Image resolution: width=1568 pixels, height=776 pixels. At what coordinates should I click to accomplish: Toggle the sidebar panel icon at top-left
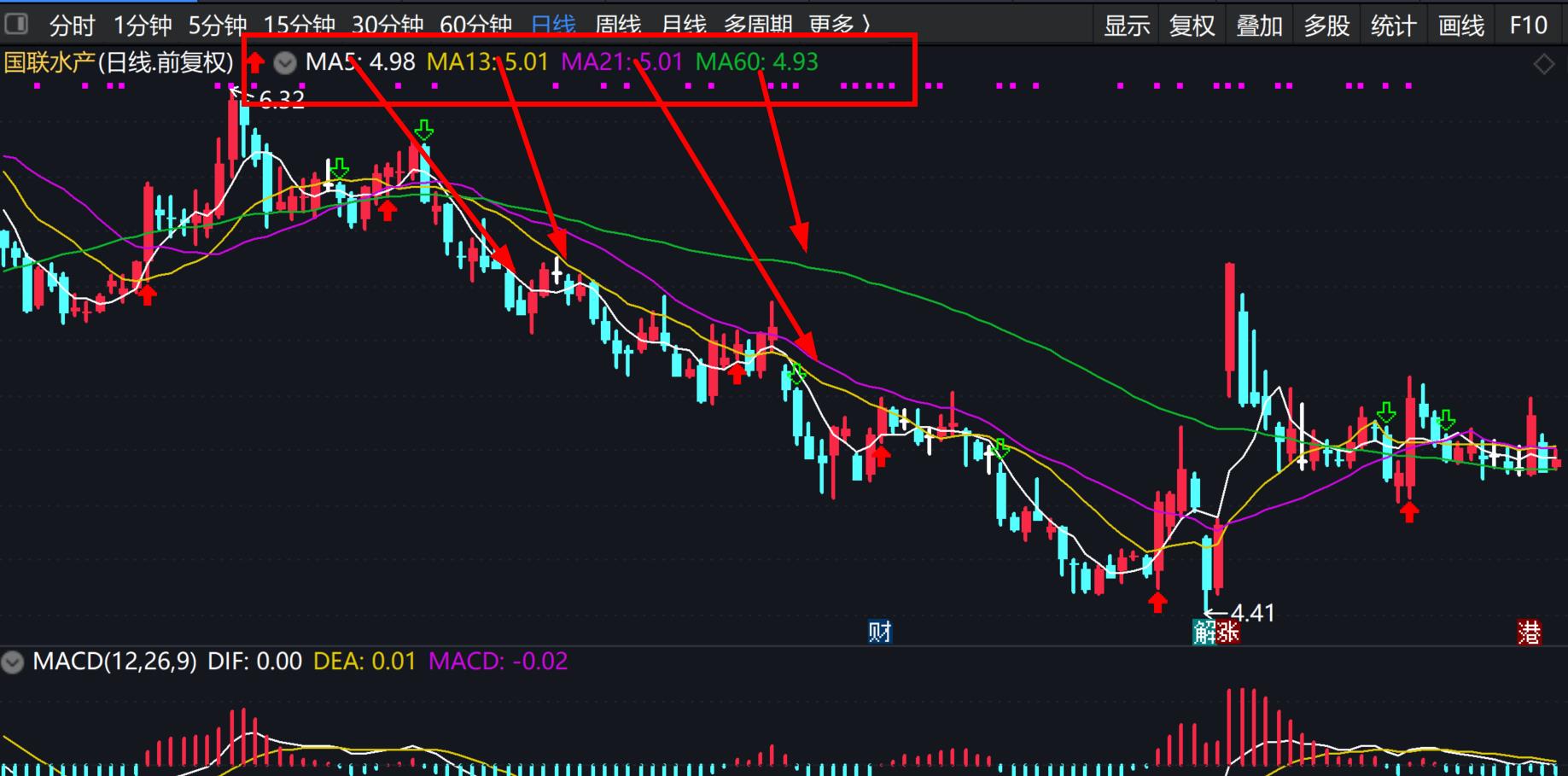point(16,24)
